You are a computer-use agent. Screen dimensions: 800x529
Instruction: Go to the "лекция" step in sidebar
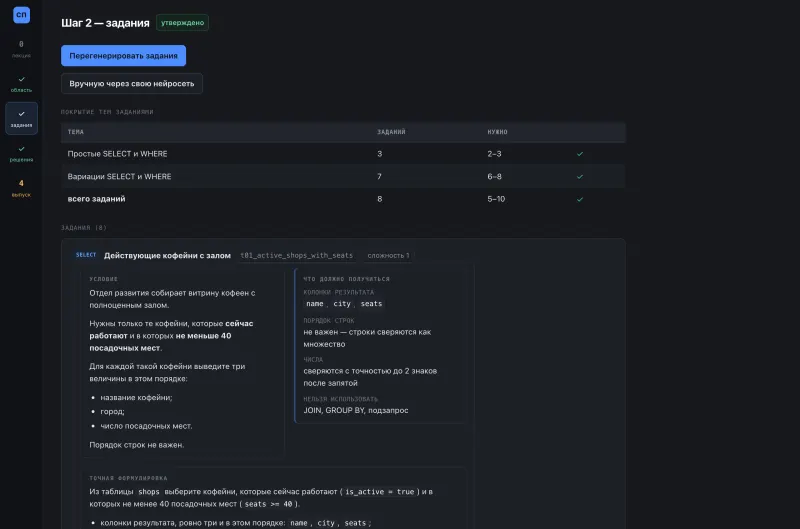[x=21, y=49]
